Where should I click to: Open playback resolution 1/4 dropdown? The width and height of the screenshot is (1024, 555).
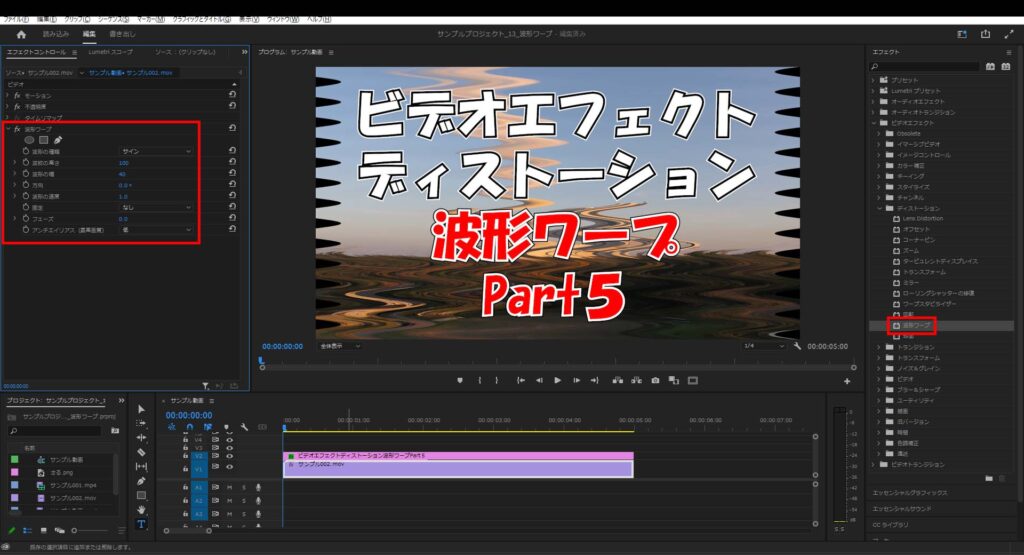tap(763, 346)
